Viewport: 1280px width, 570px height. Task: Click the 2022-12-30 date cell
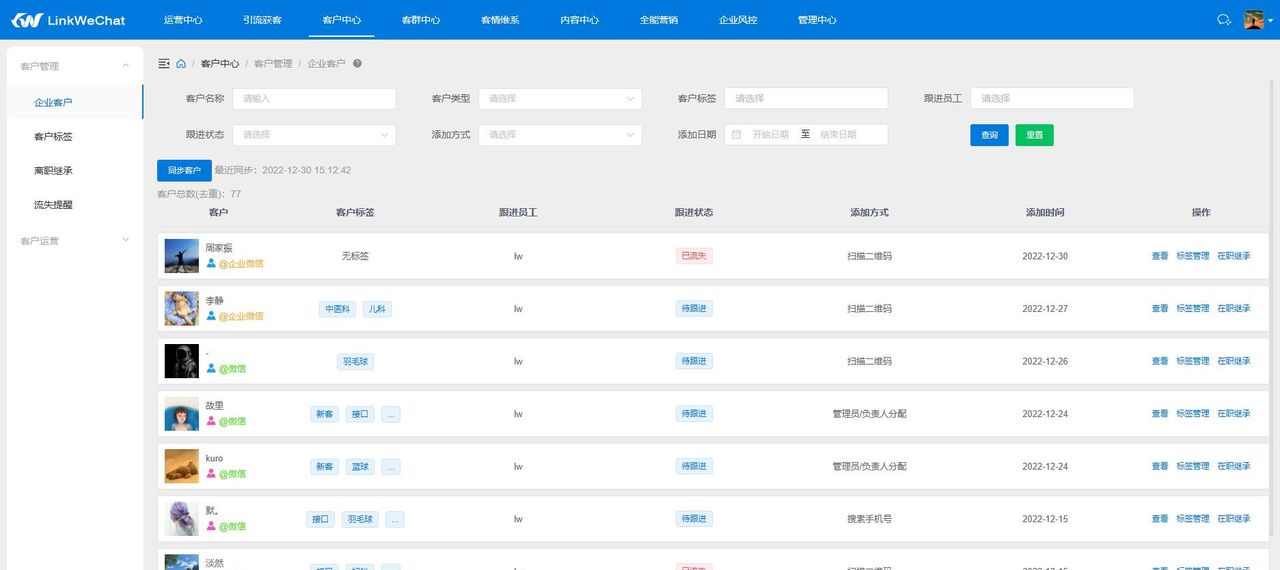(x=1045, y=256)
